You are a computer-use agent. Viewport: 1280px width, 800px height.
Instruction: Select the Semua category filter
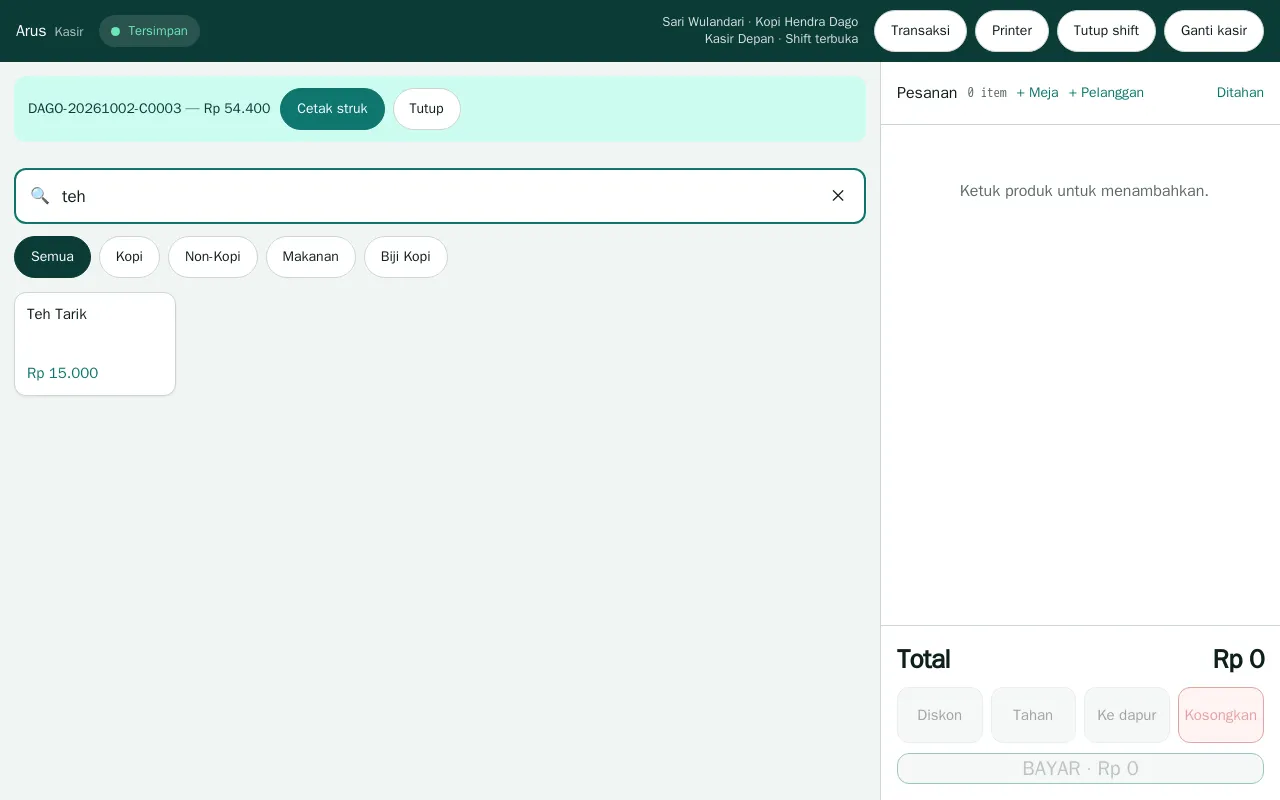(x=52, y=257)
